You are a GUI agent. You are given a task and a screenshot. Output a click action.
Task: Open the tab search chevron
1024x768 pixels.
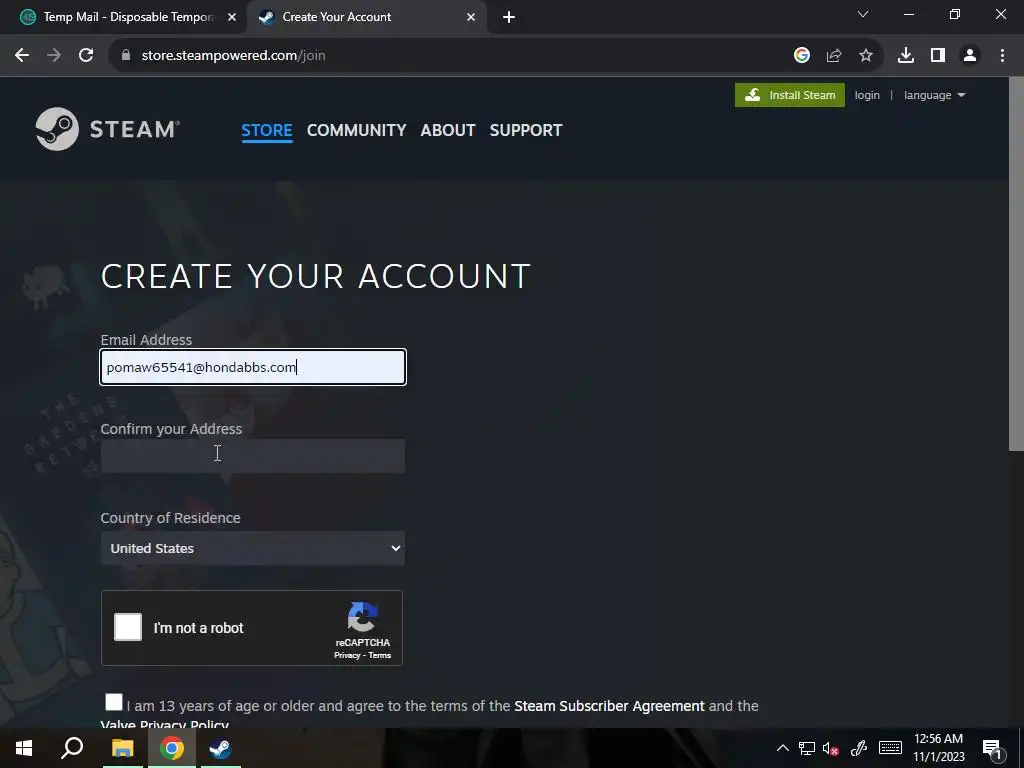863,14
